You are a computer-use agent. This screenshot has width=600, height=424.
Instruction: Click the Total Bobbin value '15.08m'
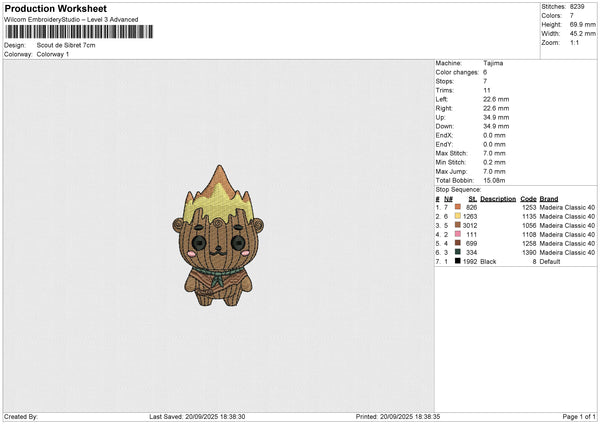click(494, 180)
